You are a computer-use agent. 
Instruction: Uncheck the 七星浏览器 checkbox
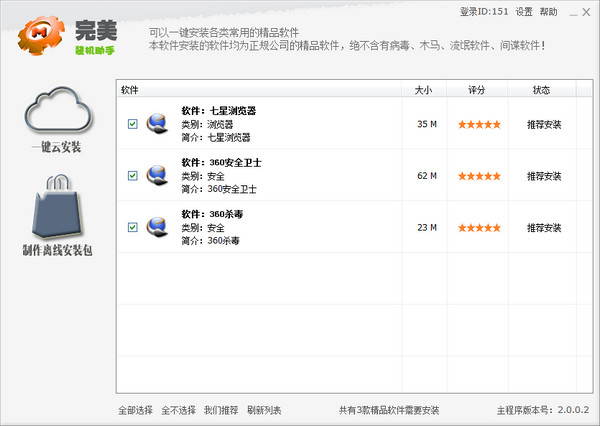[132, 124]
